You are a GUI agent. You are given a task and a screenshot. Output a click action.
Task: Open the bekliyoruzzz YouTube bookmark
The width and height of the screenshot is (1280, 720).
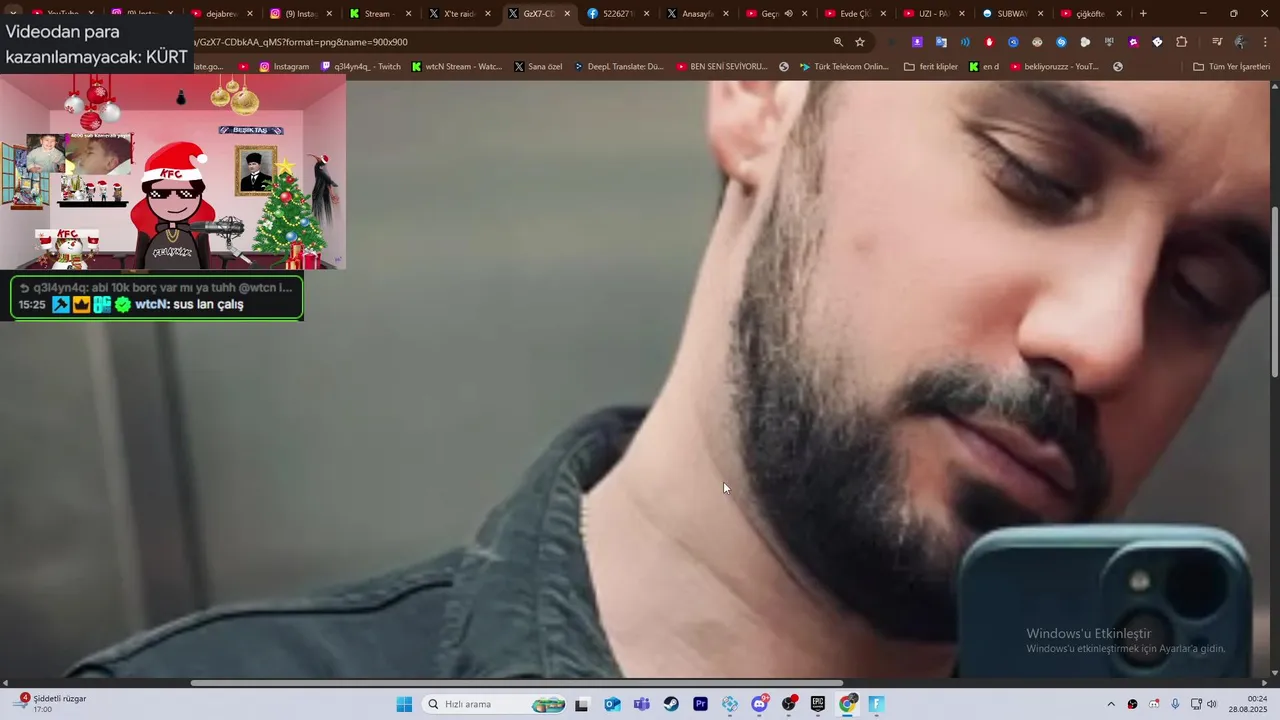coord(1055,67)
